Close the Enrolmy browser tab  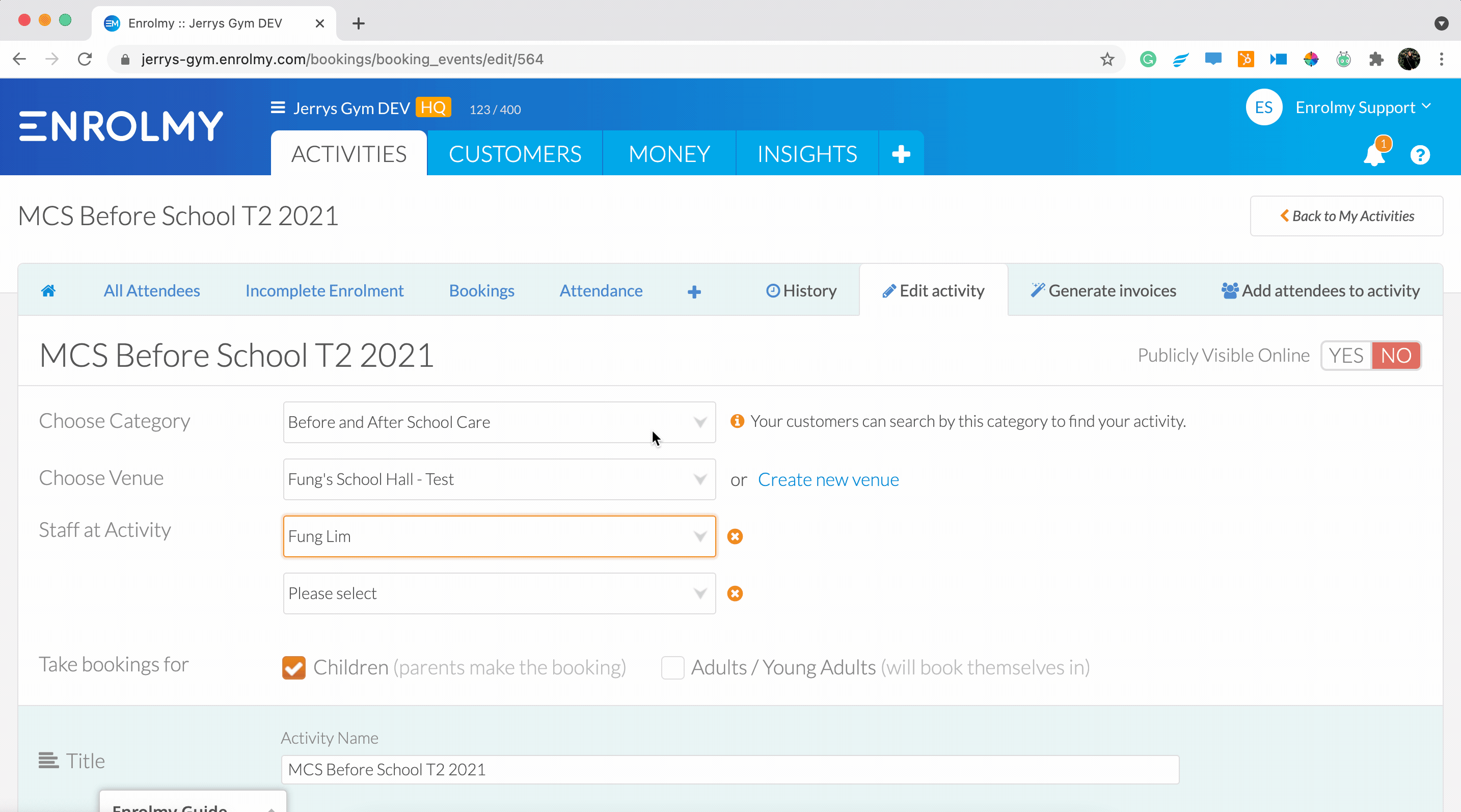[x=320, y=23]
